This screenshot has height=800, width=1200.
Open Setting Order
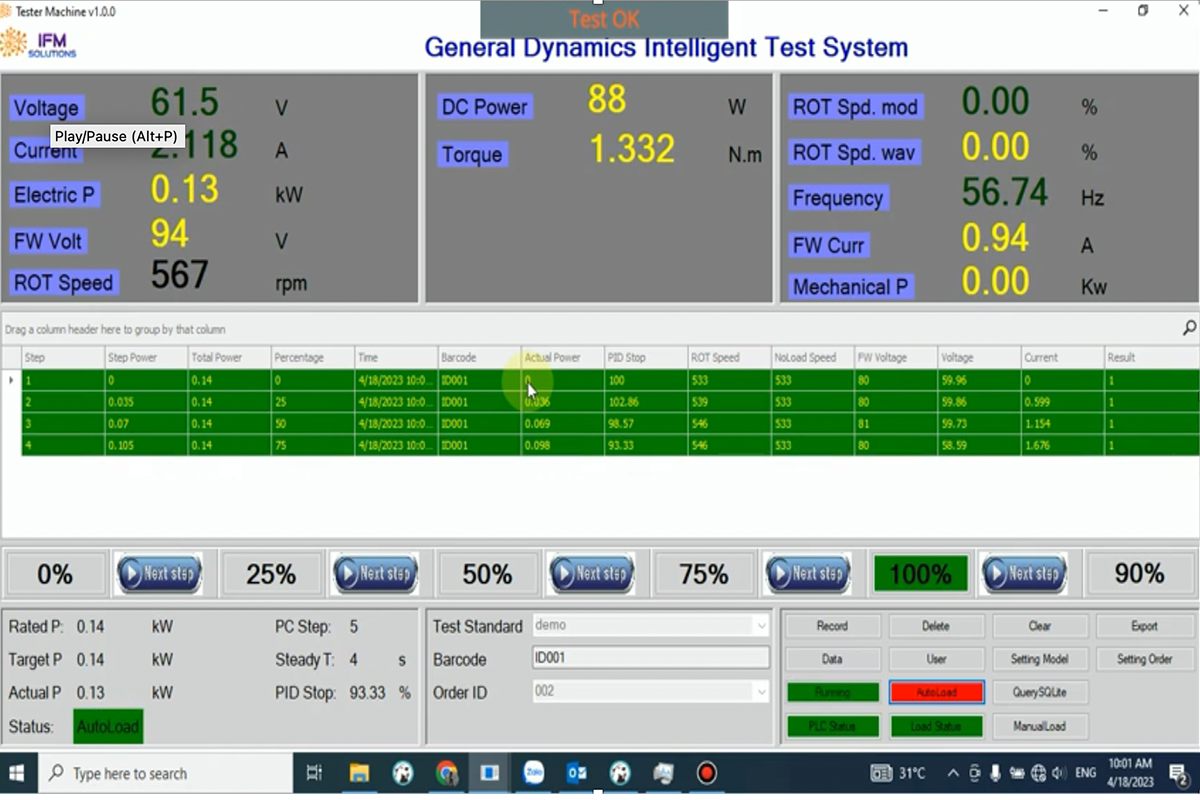point(1144,659)
